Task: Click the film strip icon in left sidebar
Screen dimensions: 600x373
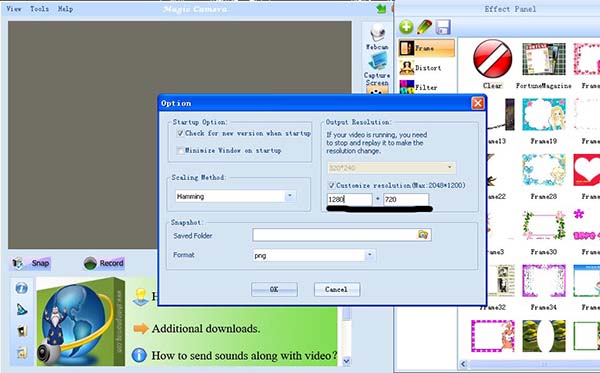Action: (22, 331)
